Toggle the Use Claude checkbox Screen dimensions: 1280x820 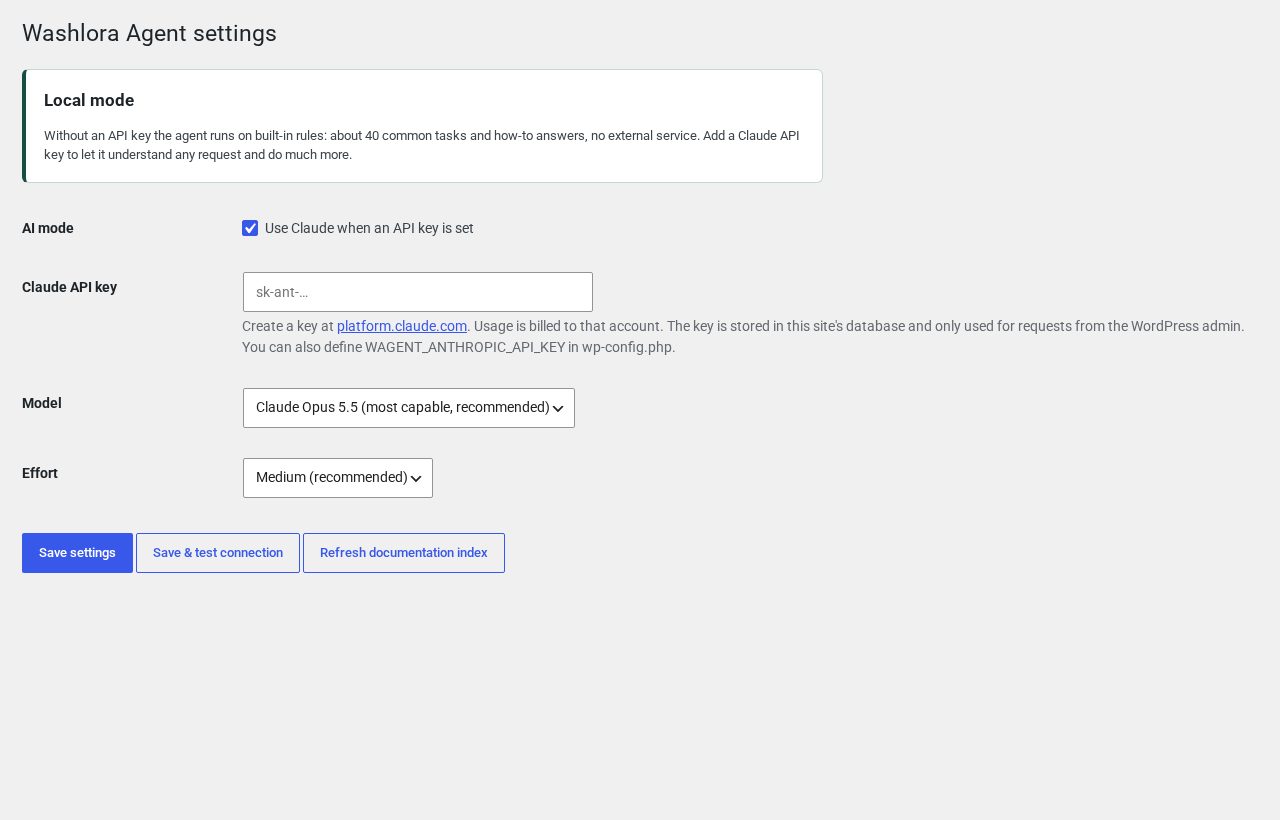coord(250,228)
